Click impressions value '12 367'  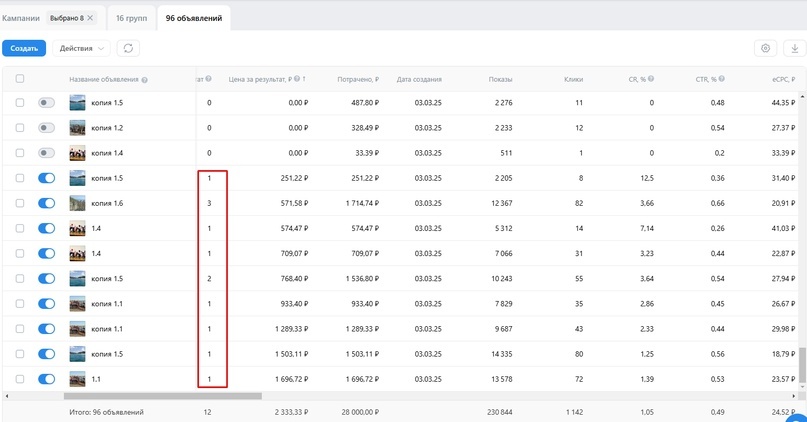(502, 203)
